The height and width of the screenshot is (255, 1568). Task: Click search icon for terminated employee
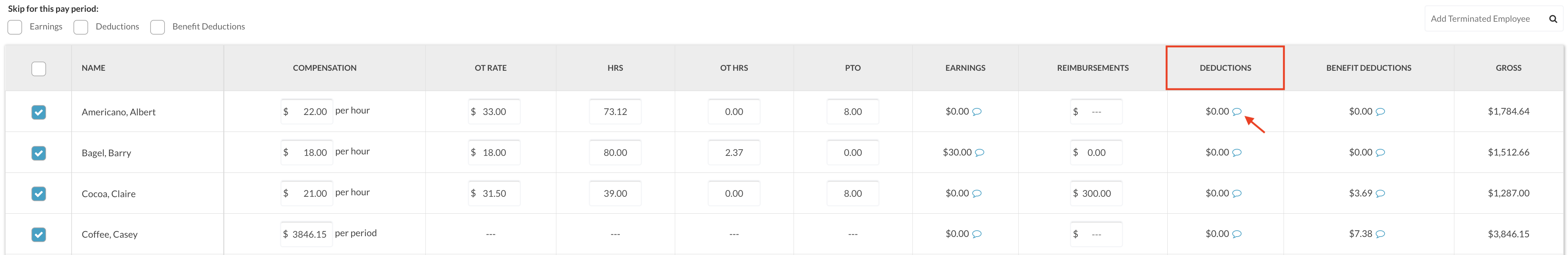(x=1553, y=19)
